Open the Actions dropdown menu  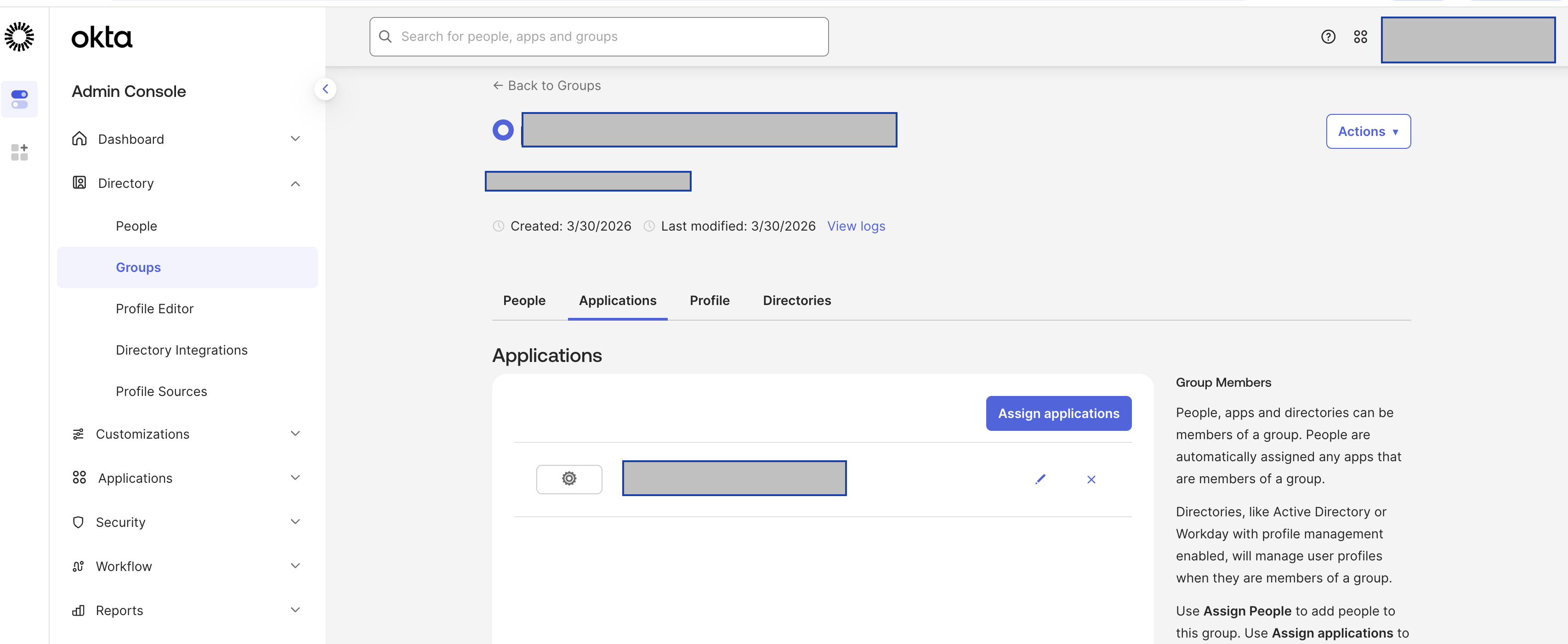point(1368,131)
